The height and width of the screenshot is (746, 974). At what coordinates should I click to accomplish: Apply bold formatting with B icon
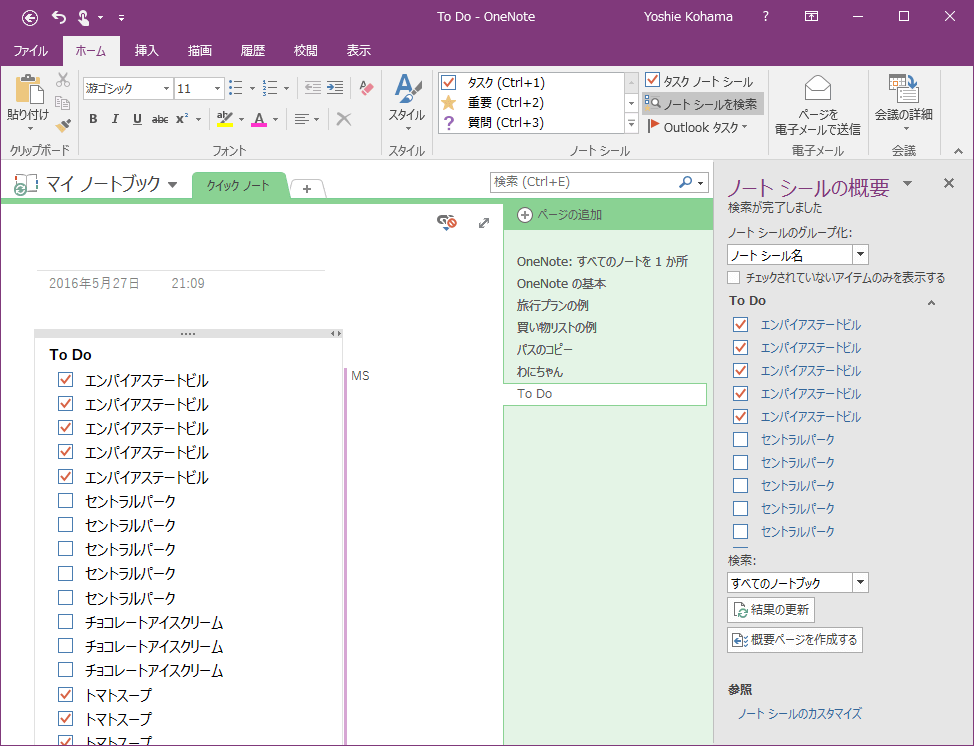pos(93,119)
